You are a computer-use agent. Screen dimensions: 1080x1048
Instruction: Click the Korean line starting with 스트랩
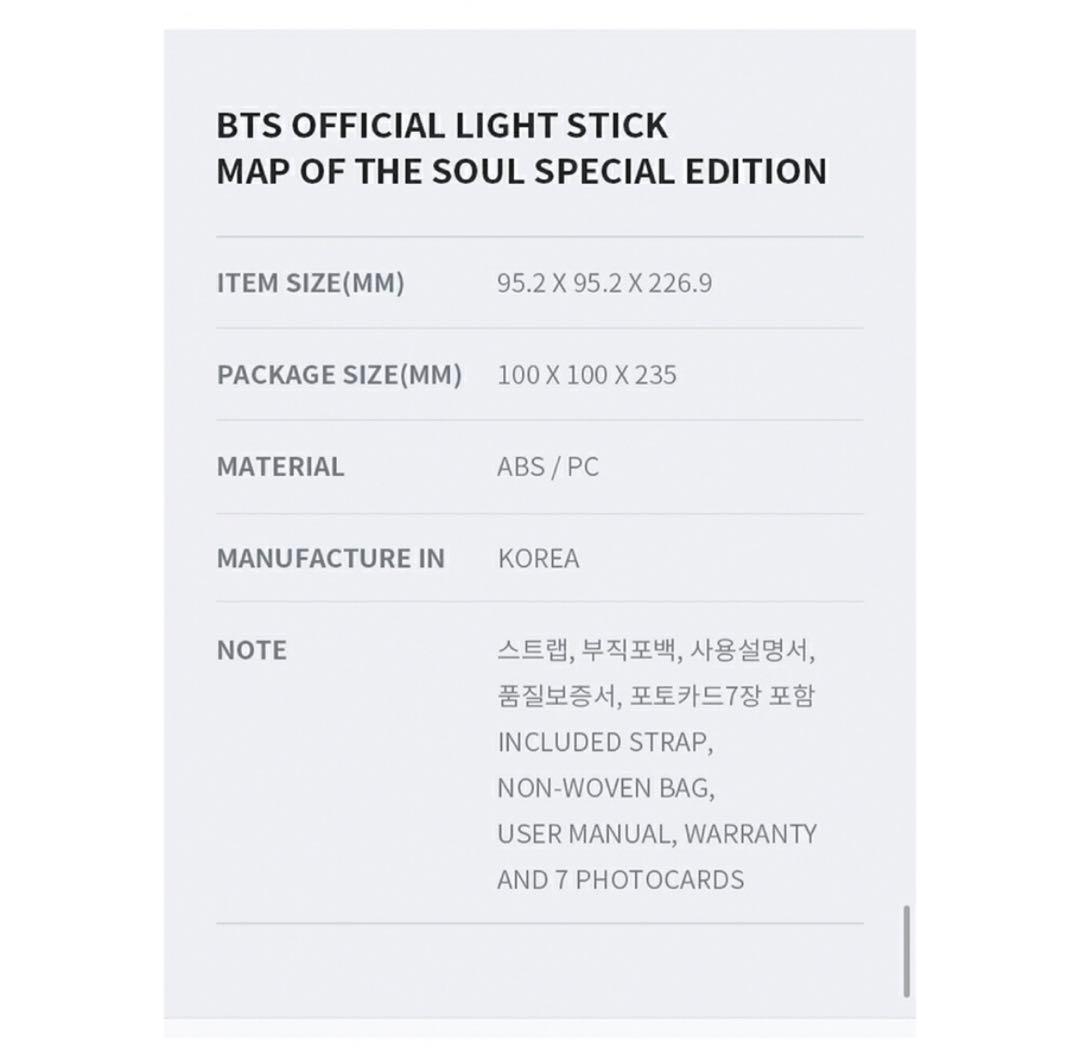(x=656, y=651)
